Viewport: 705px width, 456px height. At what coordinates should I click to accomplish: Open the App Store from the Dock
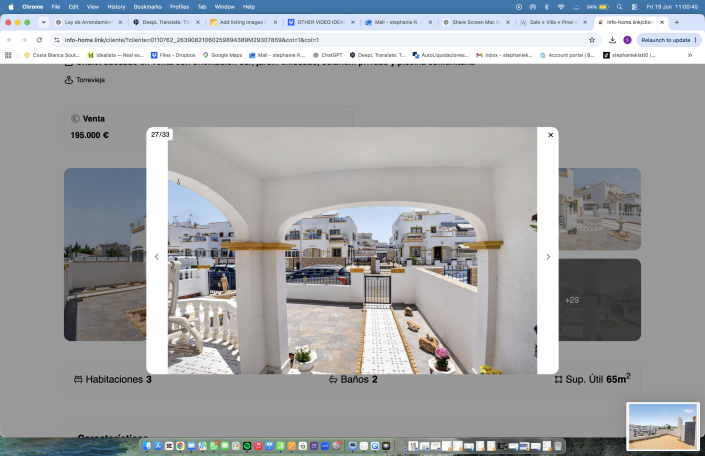point(158,446)
